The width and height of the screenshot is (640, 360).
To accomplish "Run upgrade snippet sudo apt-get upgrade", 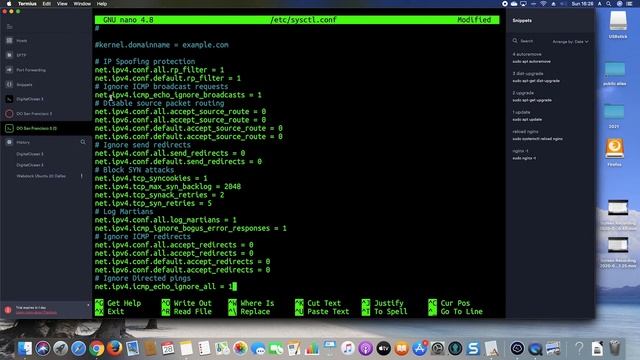I will click(532, 96).
